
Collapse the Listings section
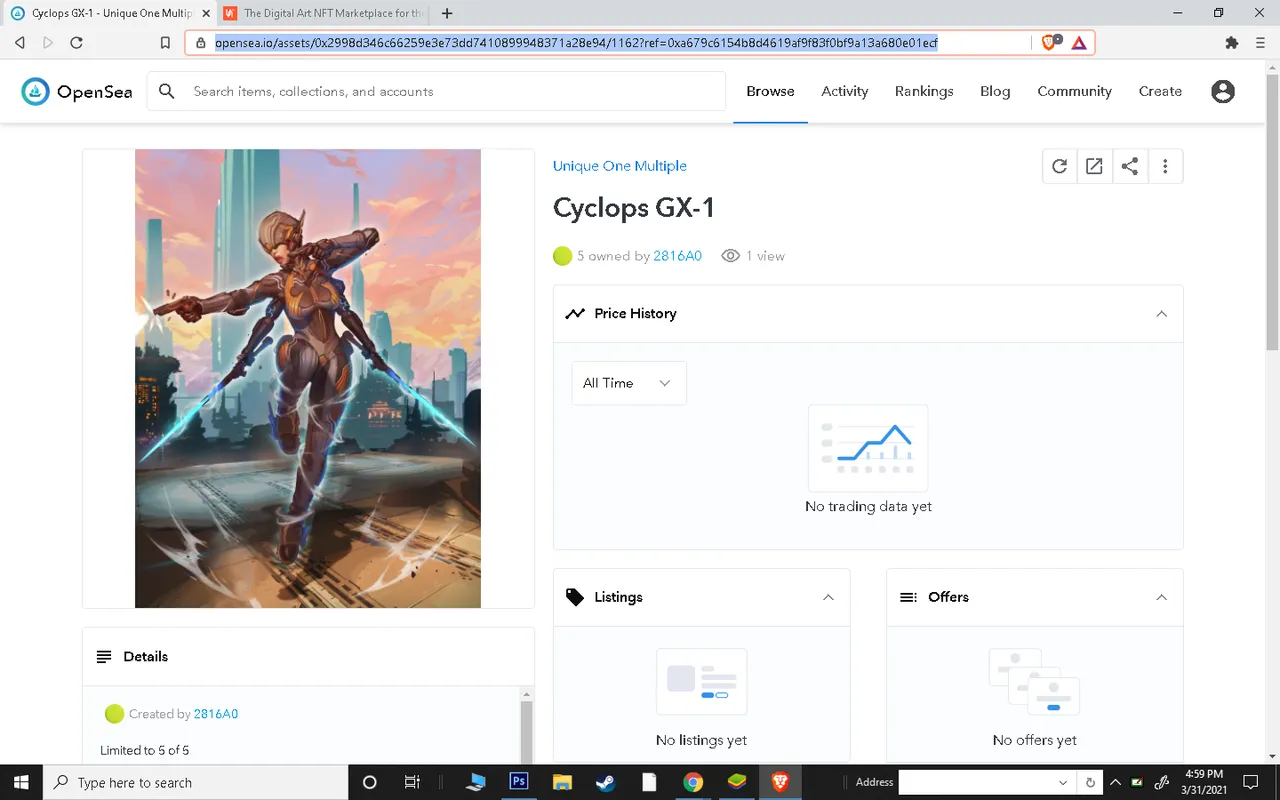coord(828,597)
